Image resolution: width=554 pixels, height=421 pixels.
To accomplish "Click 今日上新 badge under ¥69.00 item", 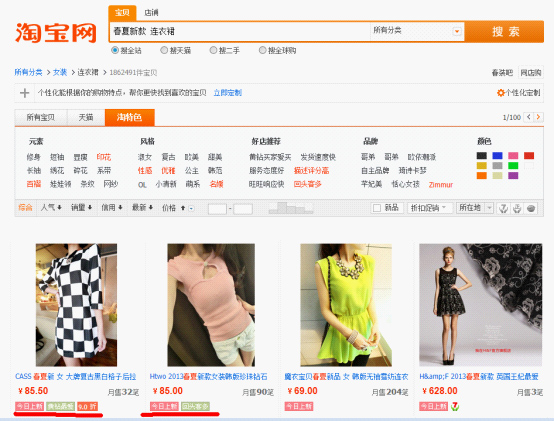I will coord(299,407).
